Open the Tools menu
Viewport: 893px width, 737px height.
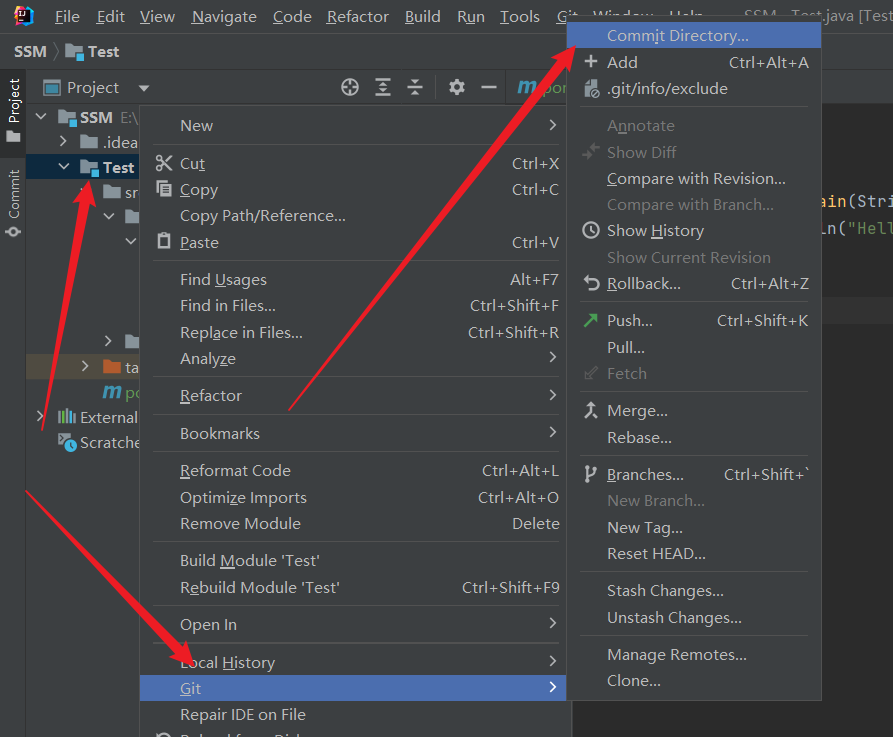pyautogui.click(x=520, y=17)
